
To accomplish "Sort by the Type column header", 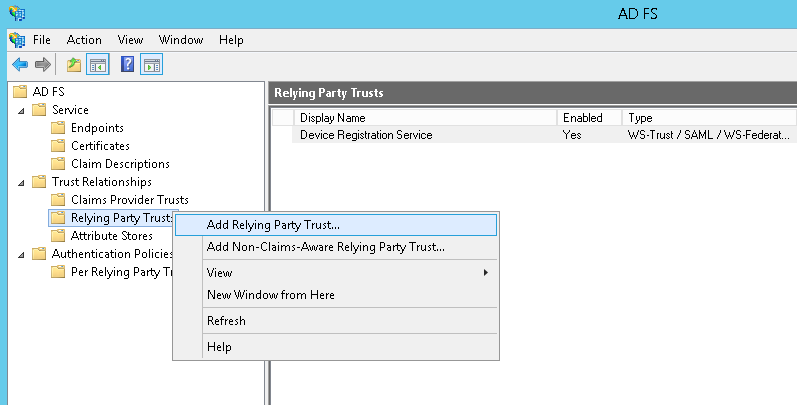I will (x=710, y=118).
